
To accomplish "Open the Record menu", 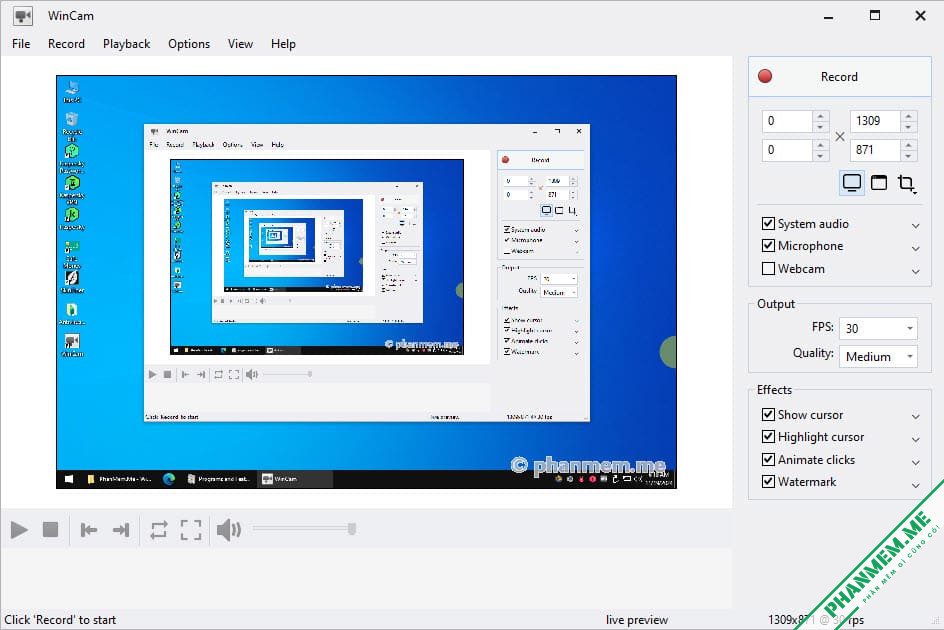I will pos(66,44).
